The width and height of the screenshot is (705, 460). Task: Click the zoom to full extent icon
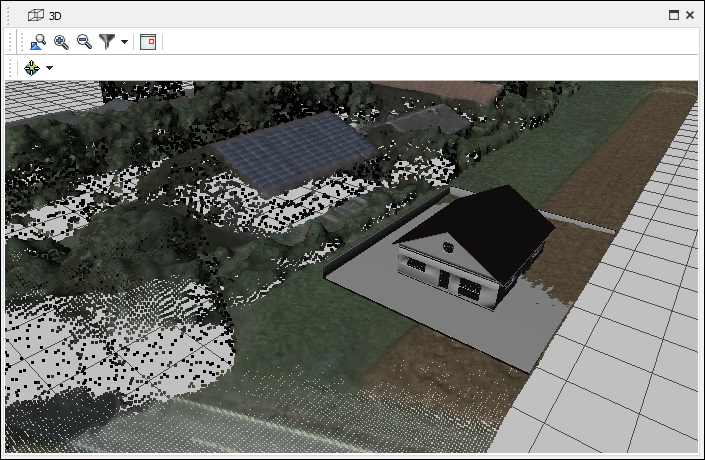[38, 42]
